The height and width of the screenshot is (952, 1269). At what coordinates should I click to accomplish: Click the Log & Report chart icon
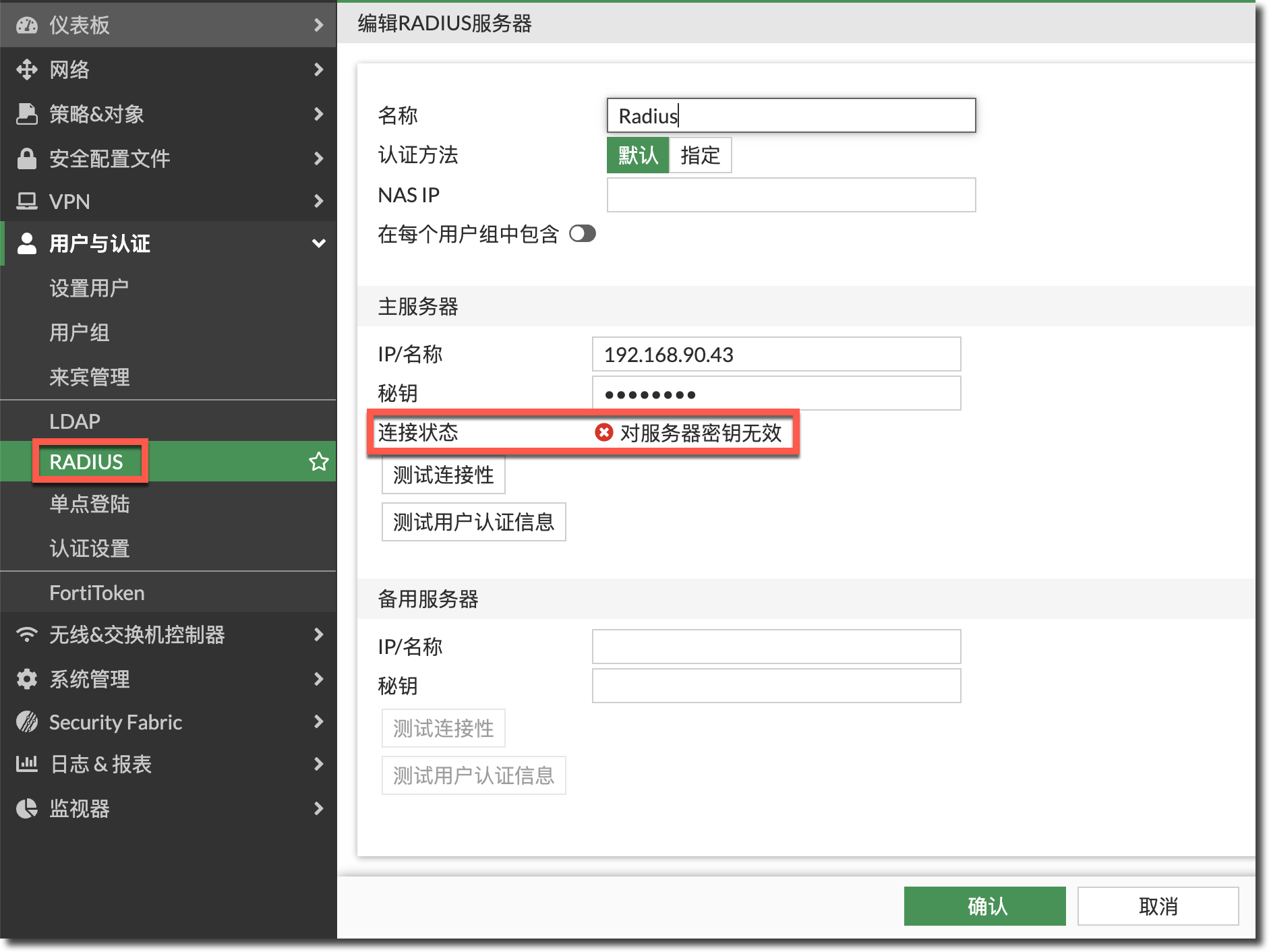(x=27, y=764)
